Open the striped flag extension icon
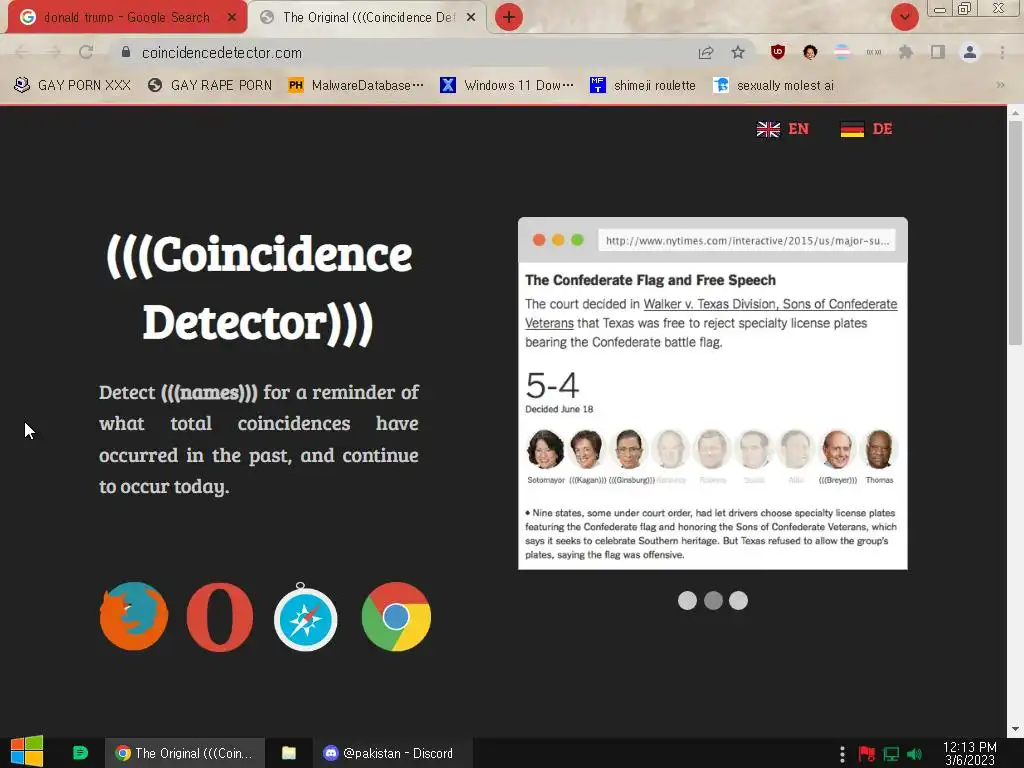 point(842,52)
